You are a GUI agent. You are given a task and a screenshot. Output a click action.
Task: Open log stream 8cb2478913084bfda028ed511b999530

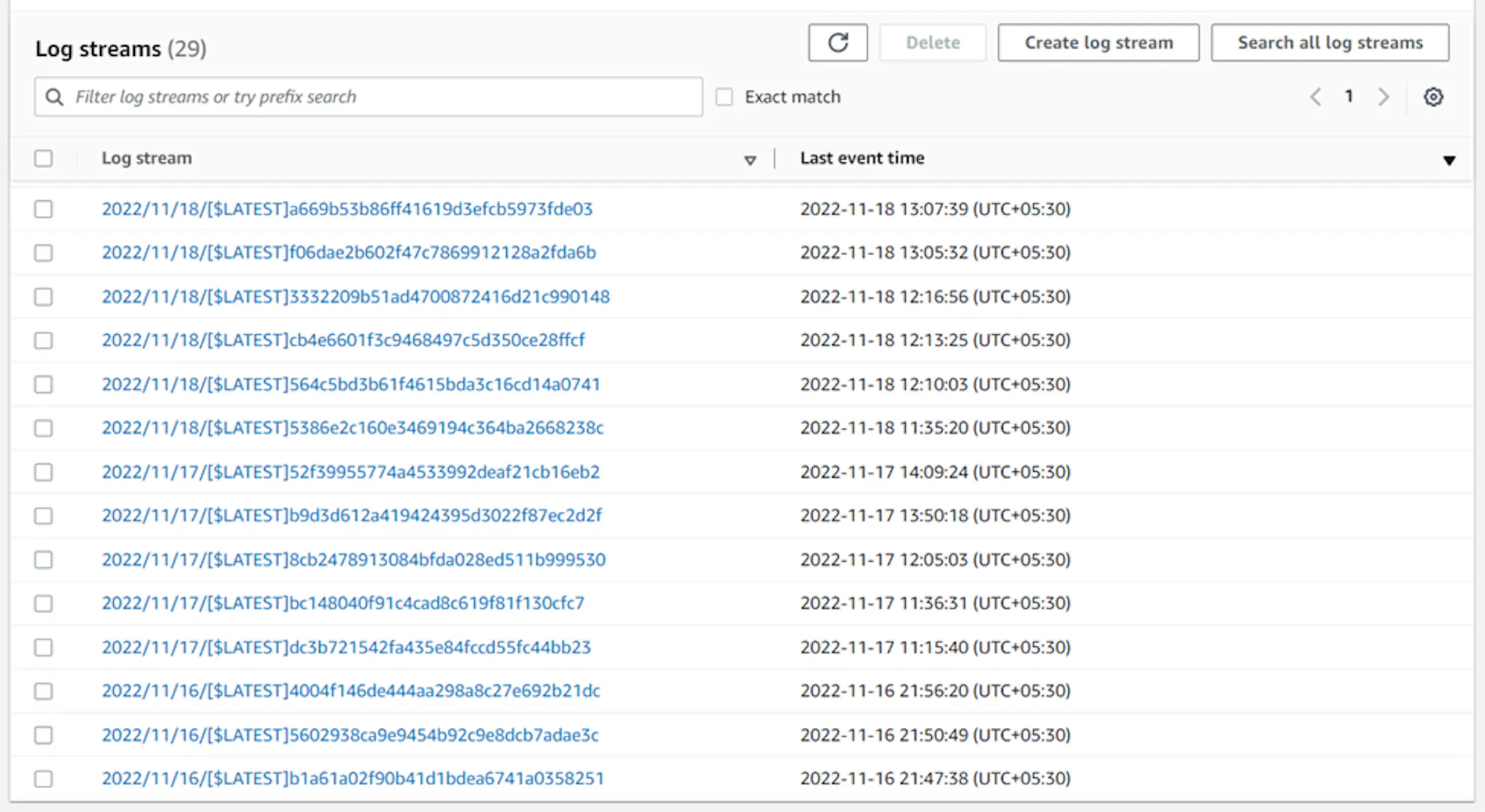(354, 560)
